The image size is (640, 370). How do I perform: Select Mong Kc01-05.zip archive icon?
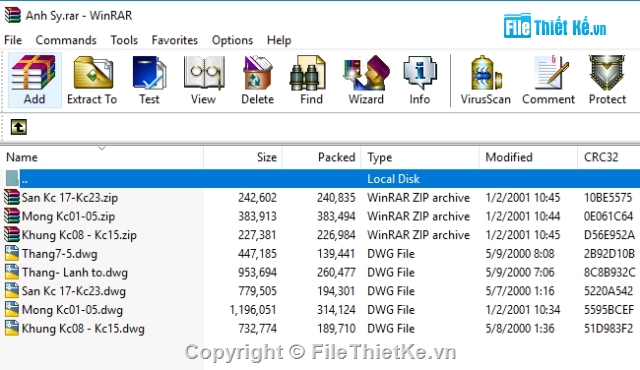coord(12,216)
